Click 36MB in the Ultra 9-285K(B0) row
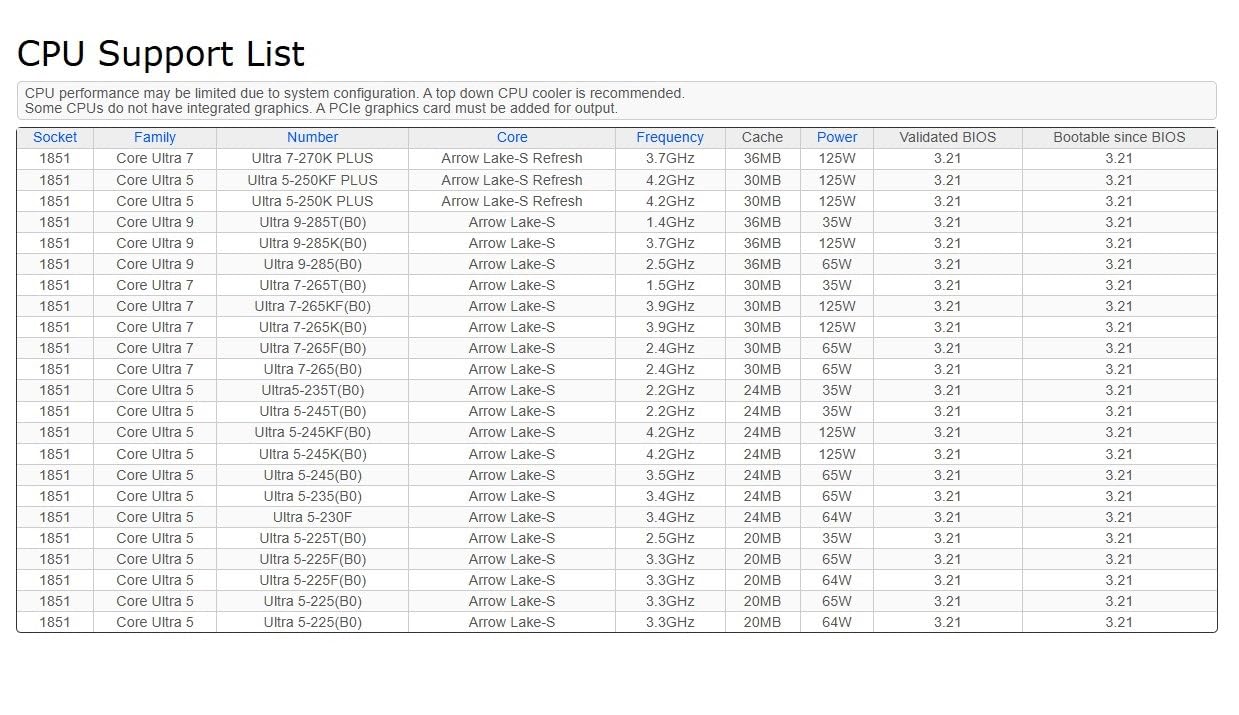 click(x=762, y=243)
